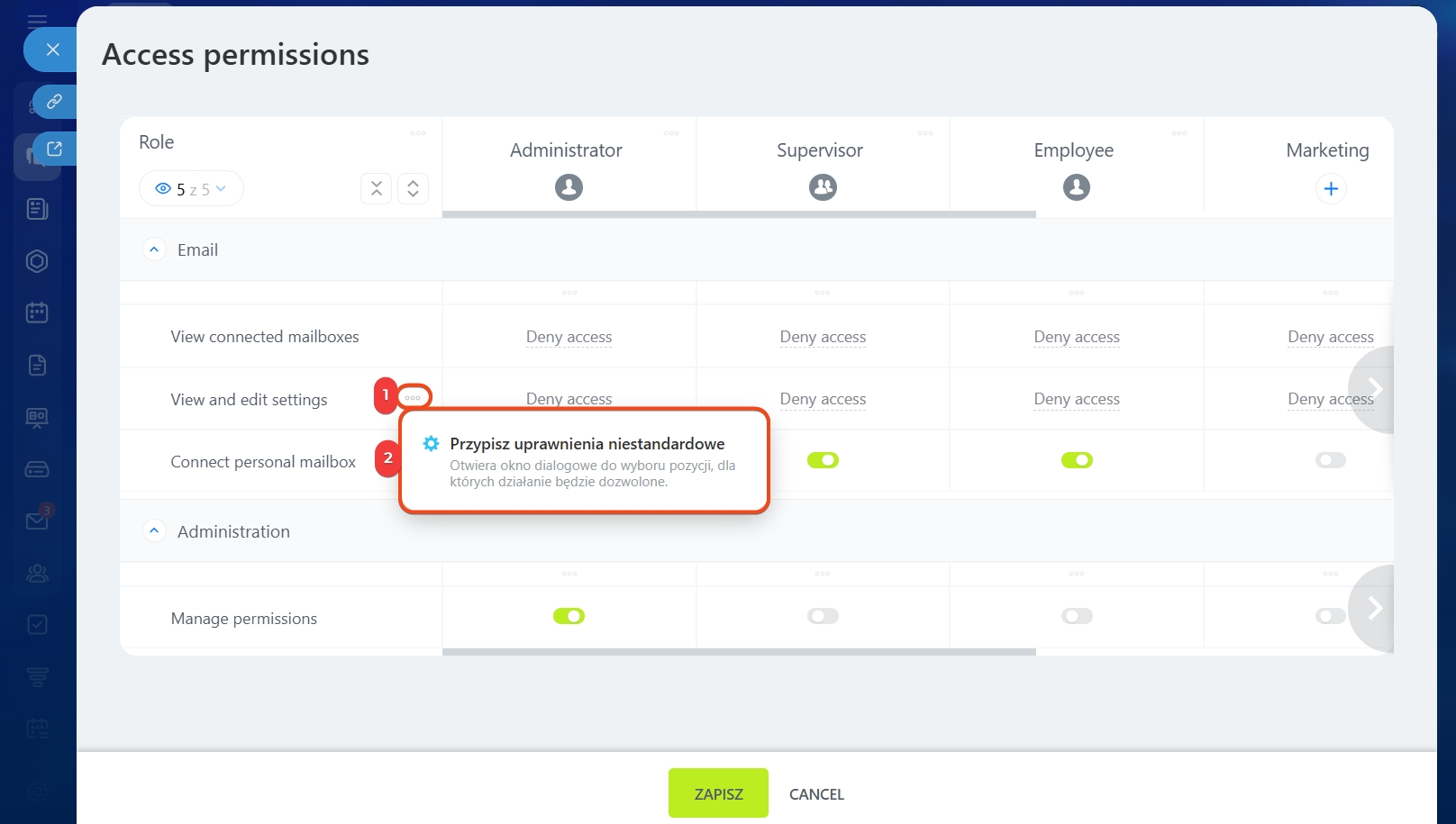Open Administrator column three-dots menu
1456x824 pixels.
(671, 133)
